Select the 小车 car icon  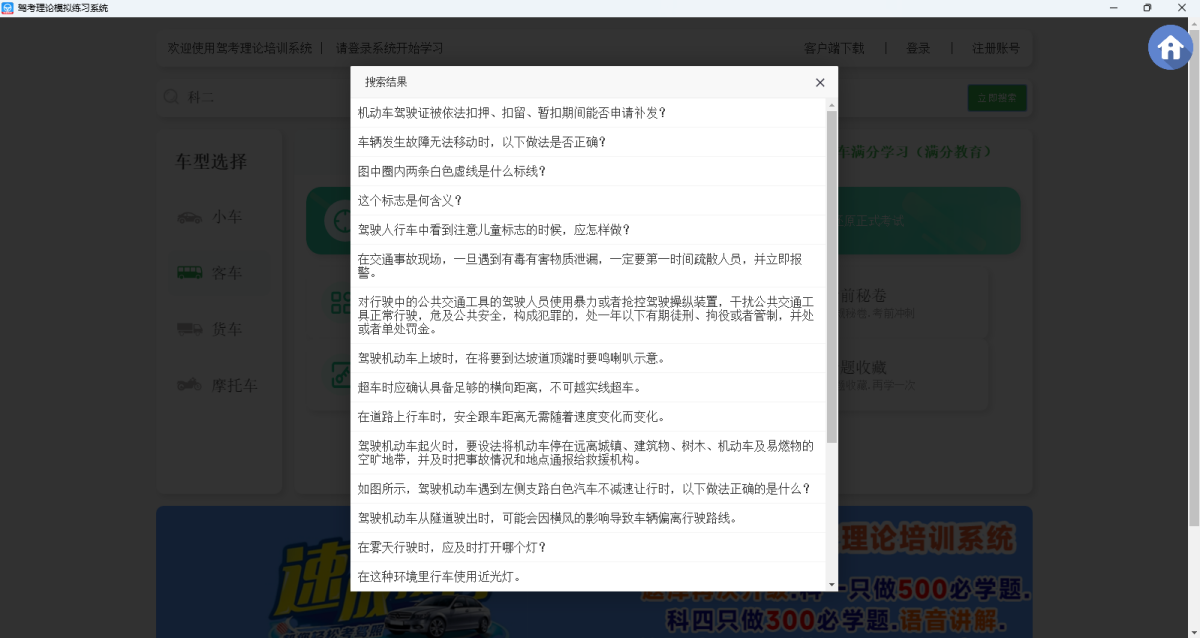189,217
